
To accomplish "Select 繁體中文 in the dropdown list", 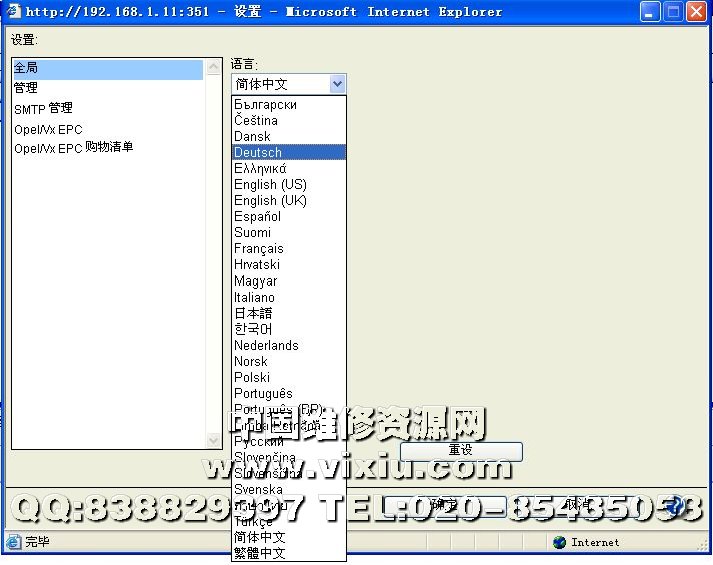I will pos(289,553).
